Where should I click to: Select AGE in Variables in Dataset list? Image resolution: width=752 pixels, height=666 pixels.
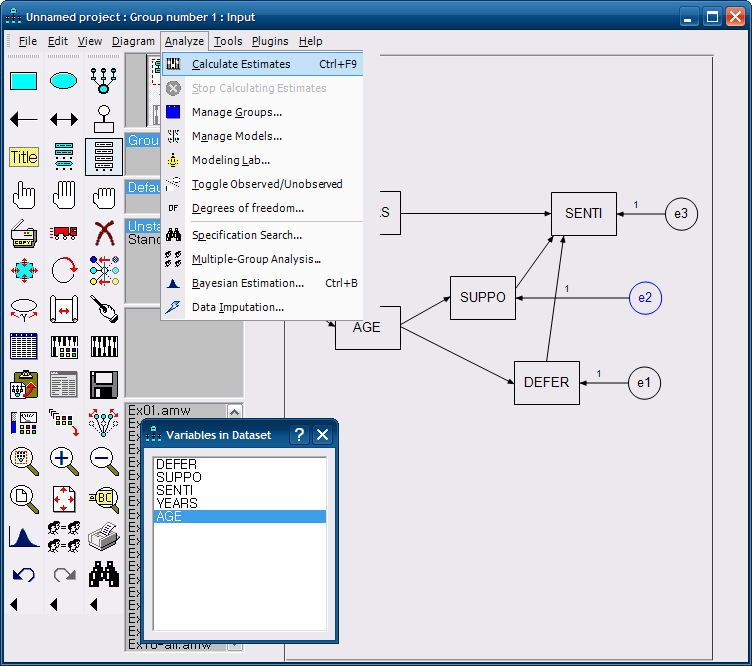[x=240, y=516]
